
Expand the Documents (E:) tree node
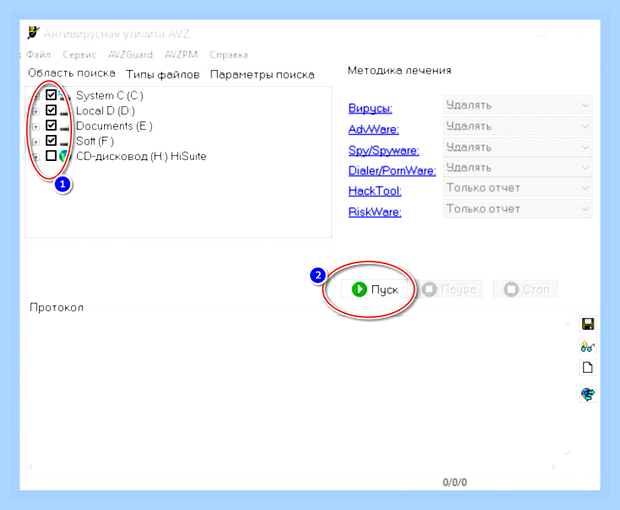(x=36, y=127)
